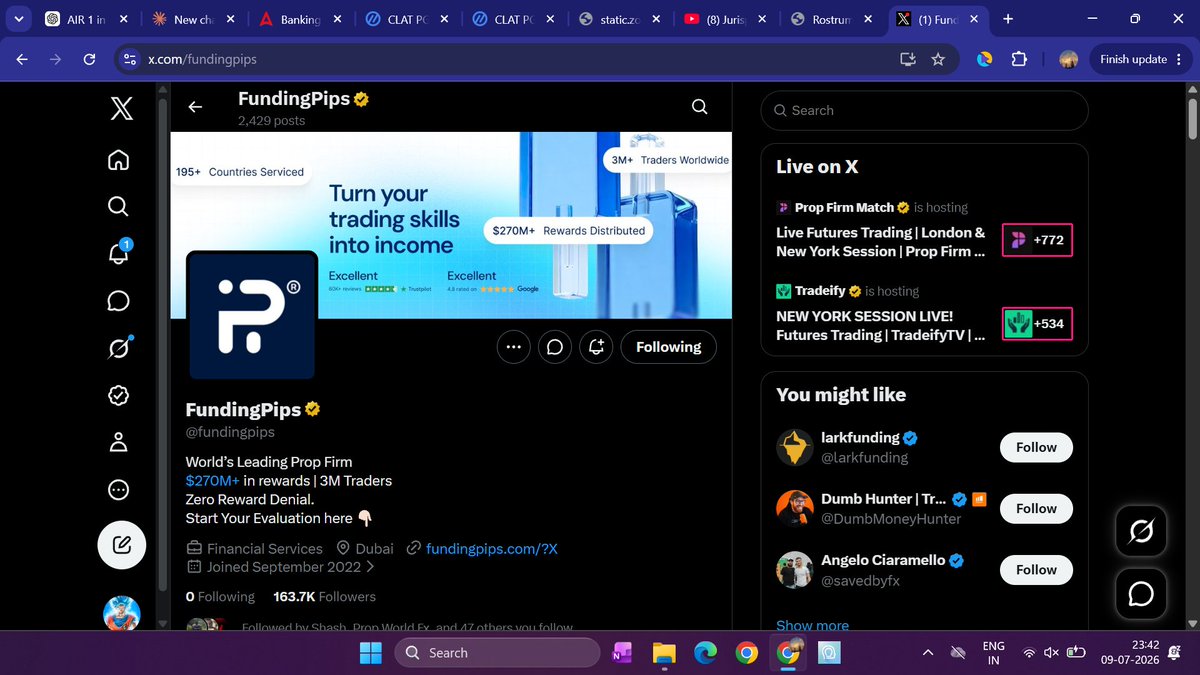Message FundingPips via chat icon

tap(555, 347)
